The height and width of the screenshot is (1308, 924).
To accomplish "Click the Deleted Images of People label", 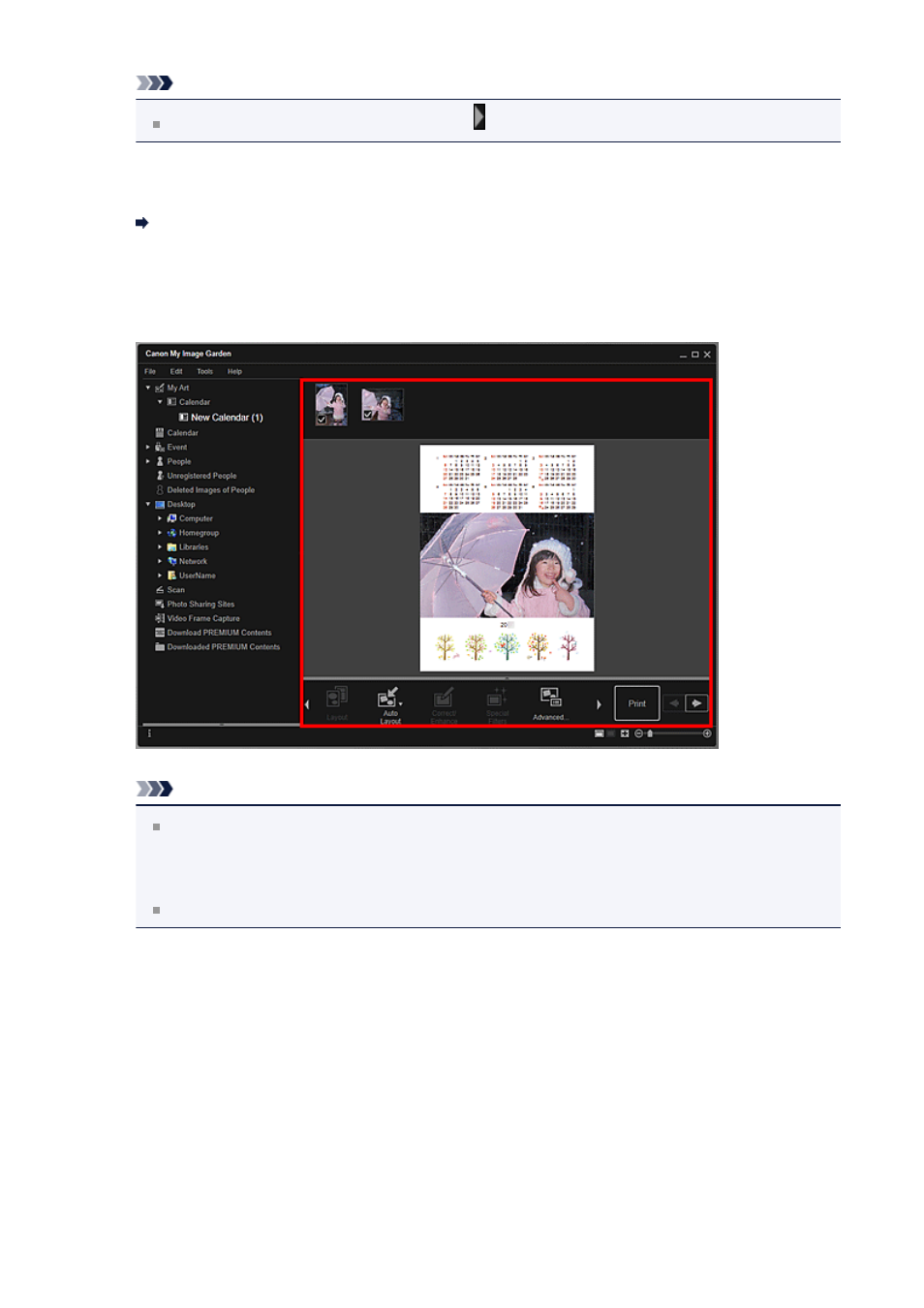I will (x=211, y=490).
